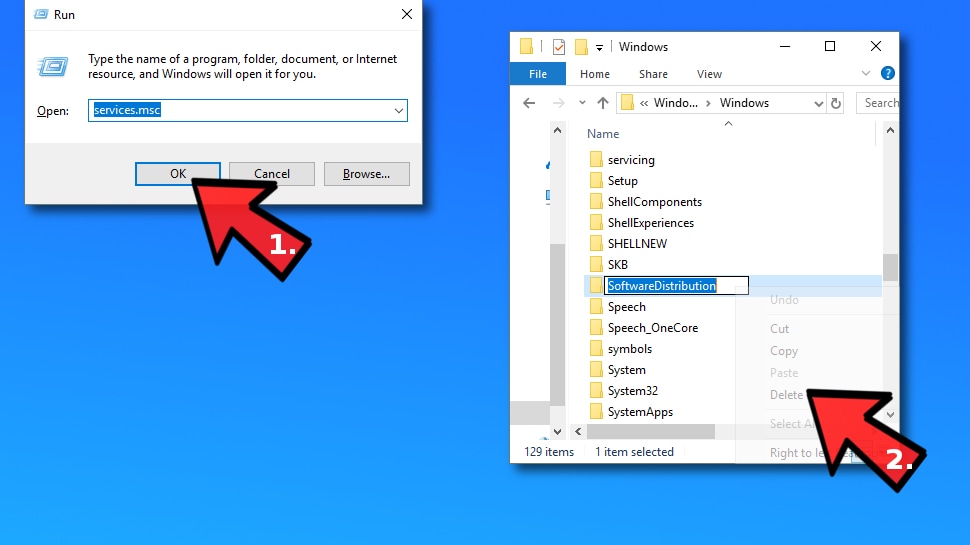
Task: Select the SKB folder
Action: (617, 265)
